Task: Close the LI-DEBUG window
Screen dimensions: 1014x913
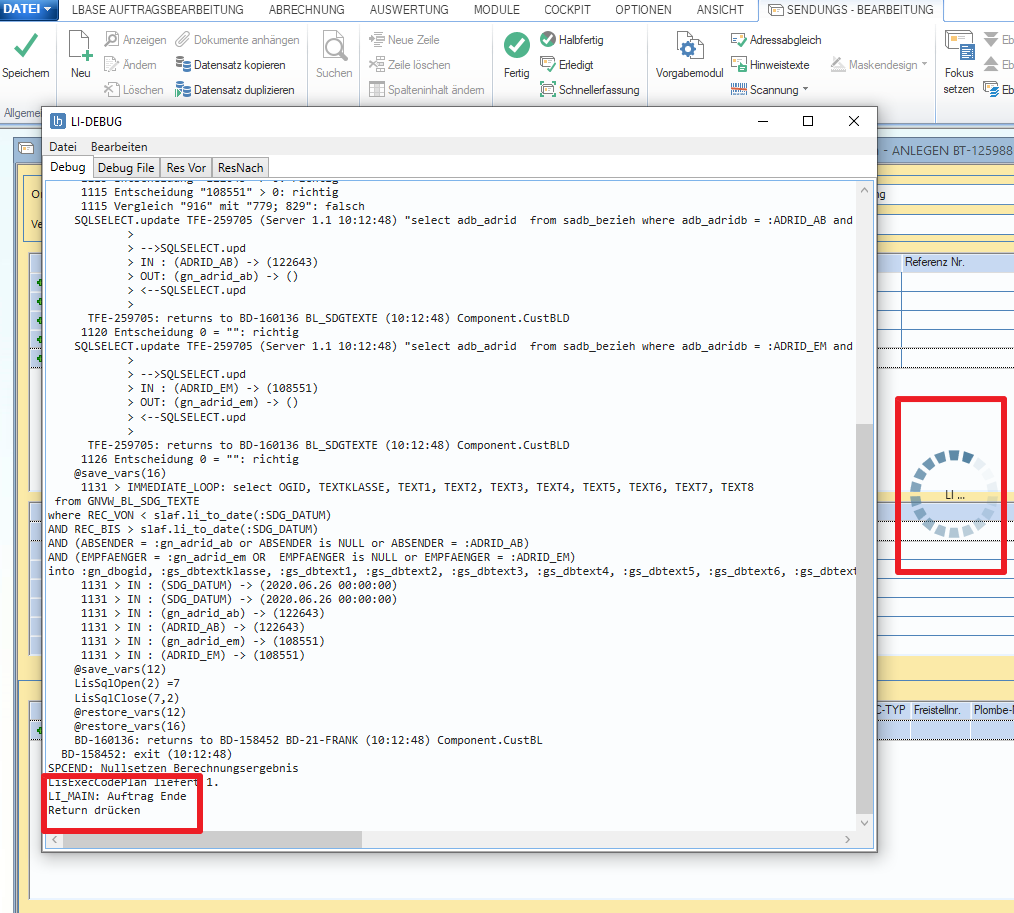Action: [x=854, y=122]
